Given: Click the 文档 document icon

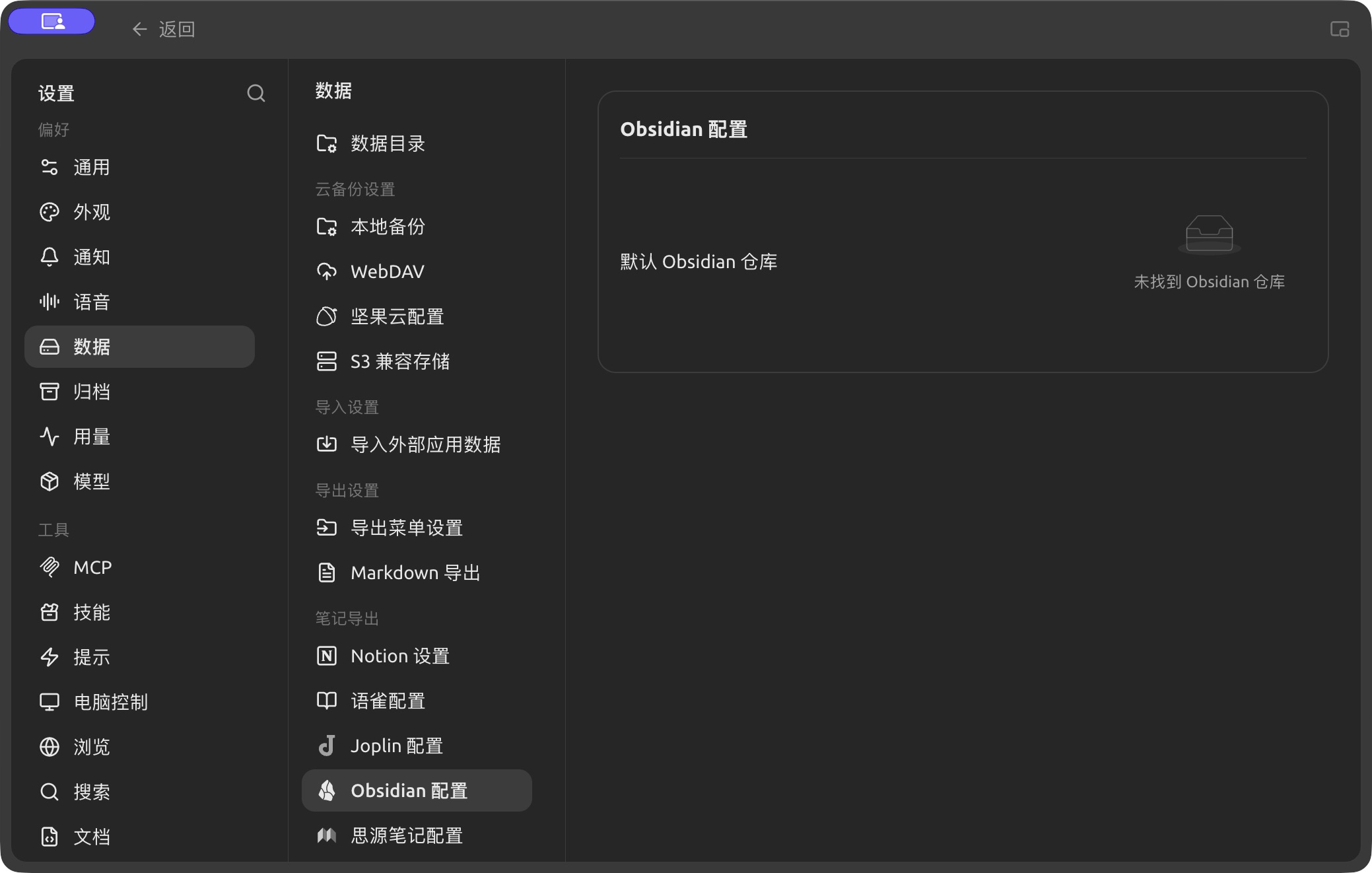Looking at the screenshot, I should point(50,837).
